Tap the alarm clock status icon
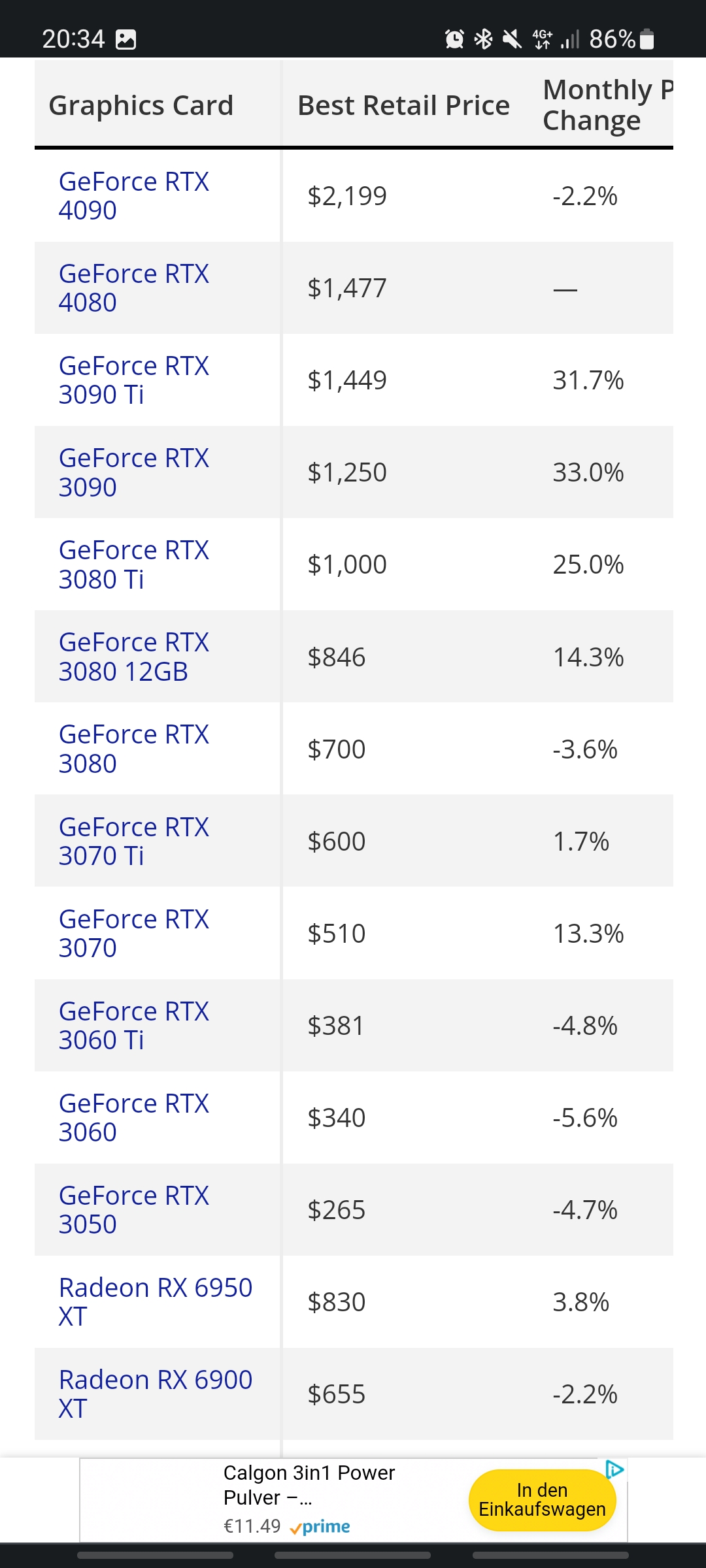706x1568 pixels. [x=454, y=40]
